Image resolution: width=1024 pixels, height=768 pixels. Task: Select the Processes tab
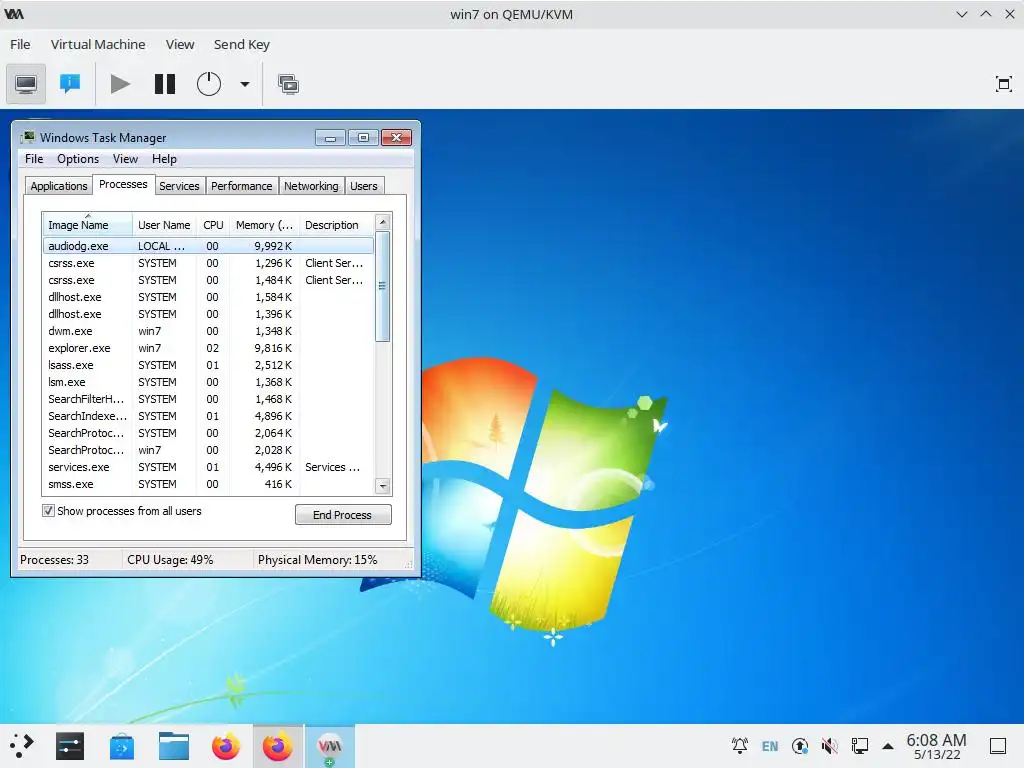(x=123, y=185)
